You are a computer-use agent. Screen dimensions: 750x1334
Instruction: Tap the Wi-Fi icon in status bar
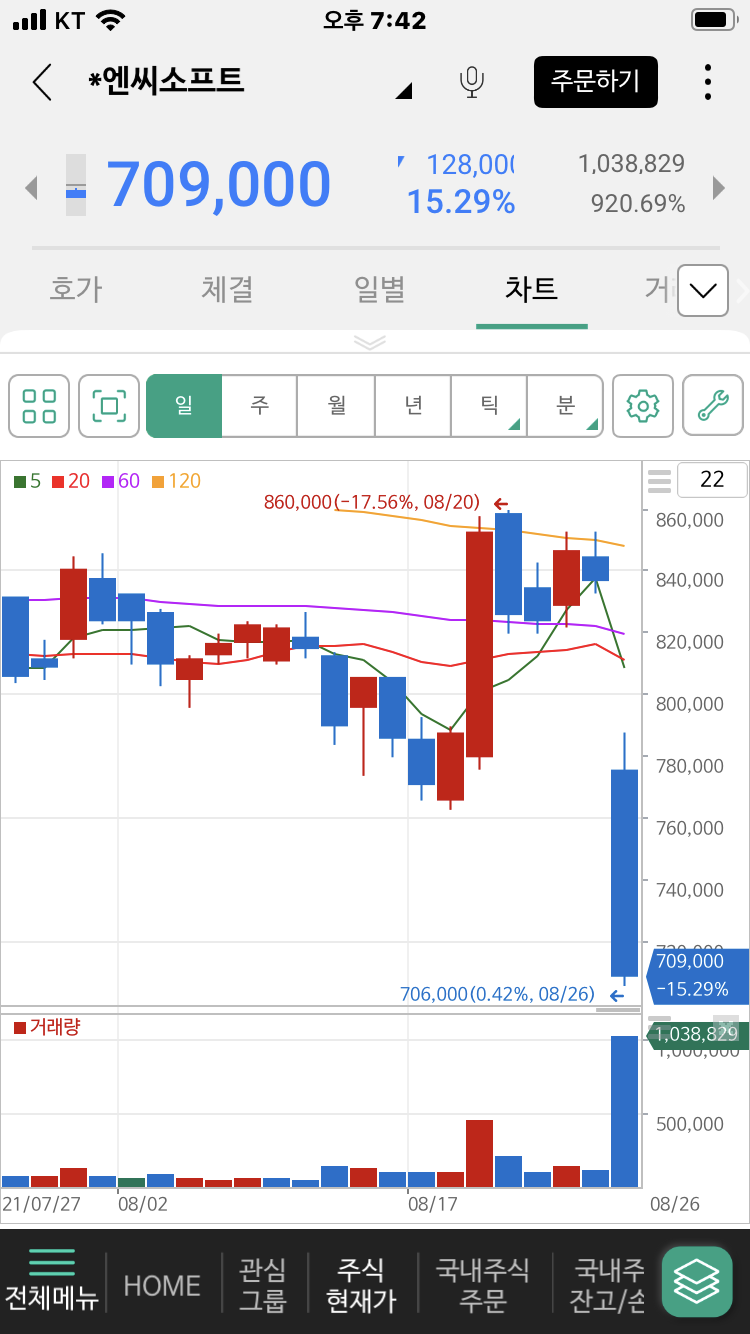[111, 20]
